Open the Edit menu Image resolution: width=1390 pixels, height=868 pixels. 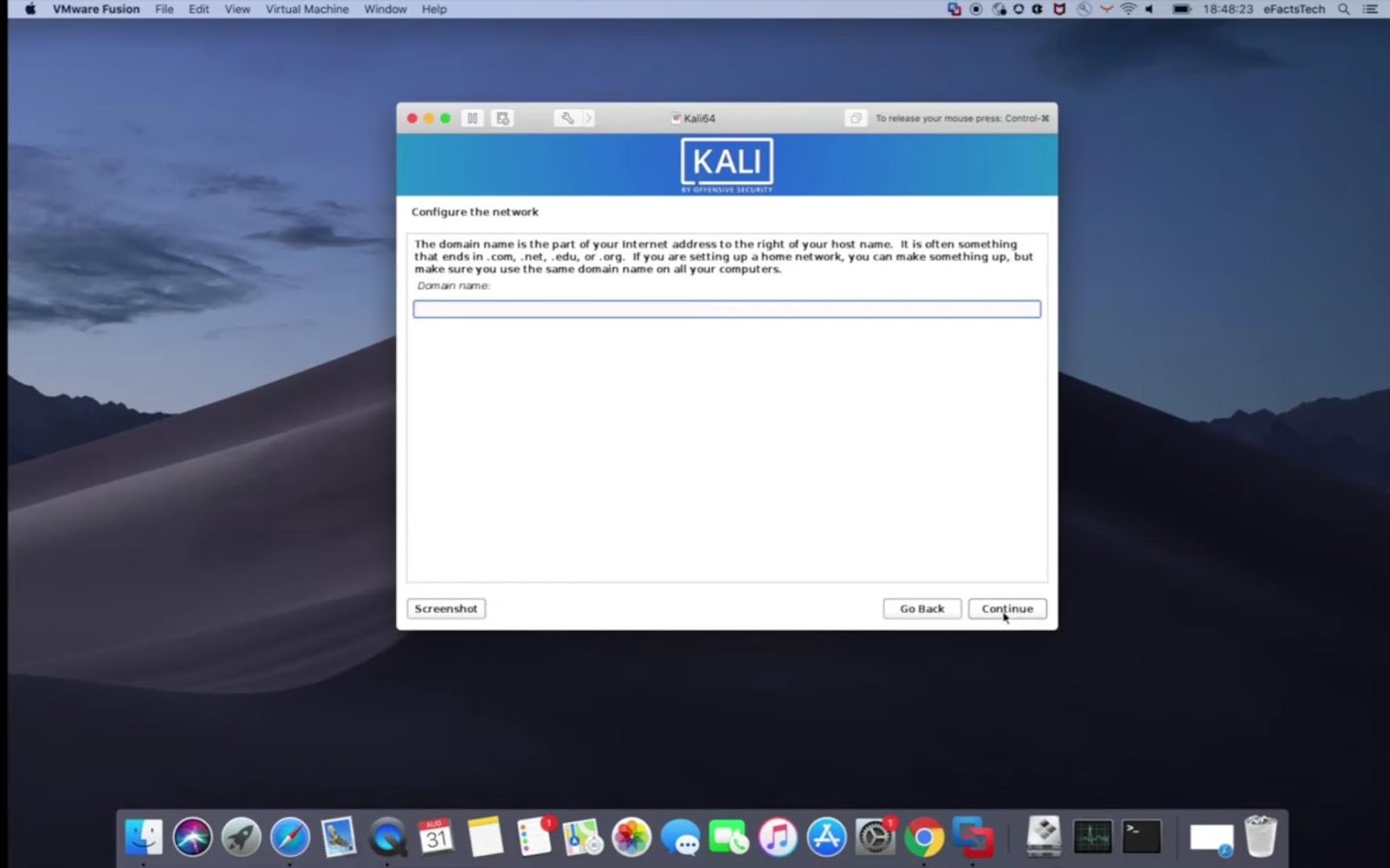point(199,9)
